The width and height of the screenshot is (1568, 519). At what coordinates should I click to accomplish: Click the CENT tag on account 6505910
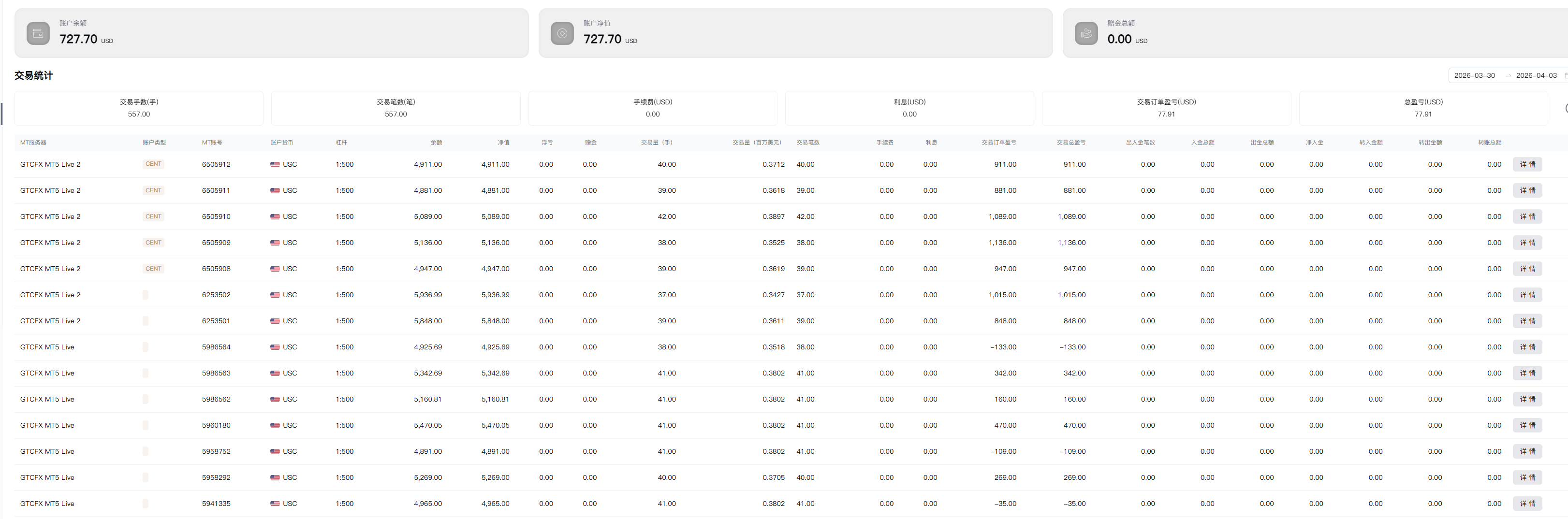153,216
